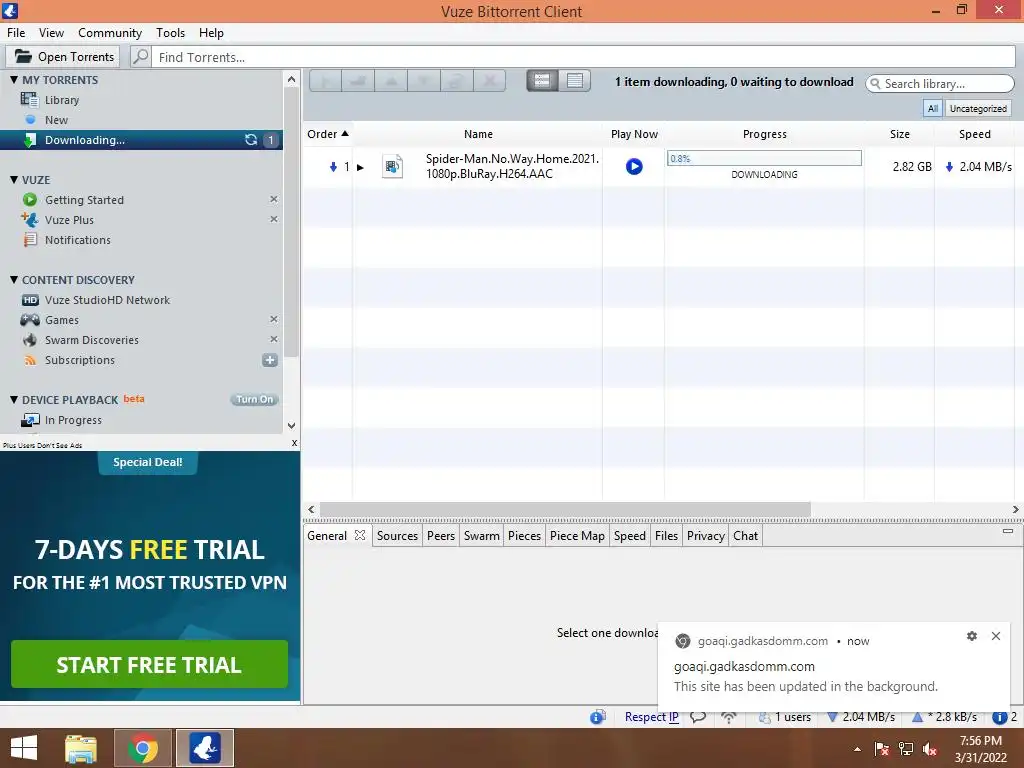
Task: Switch to the Peers tab
Action: coord(441,536)
